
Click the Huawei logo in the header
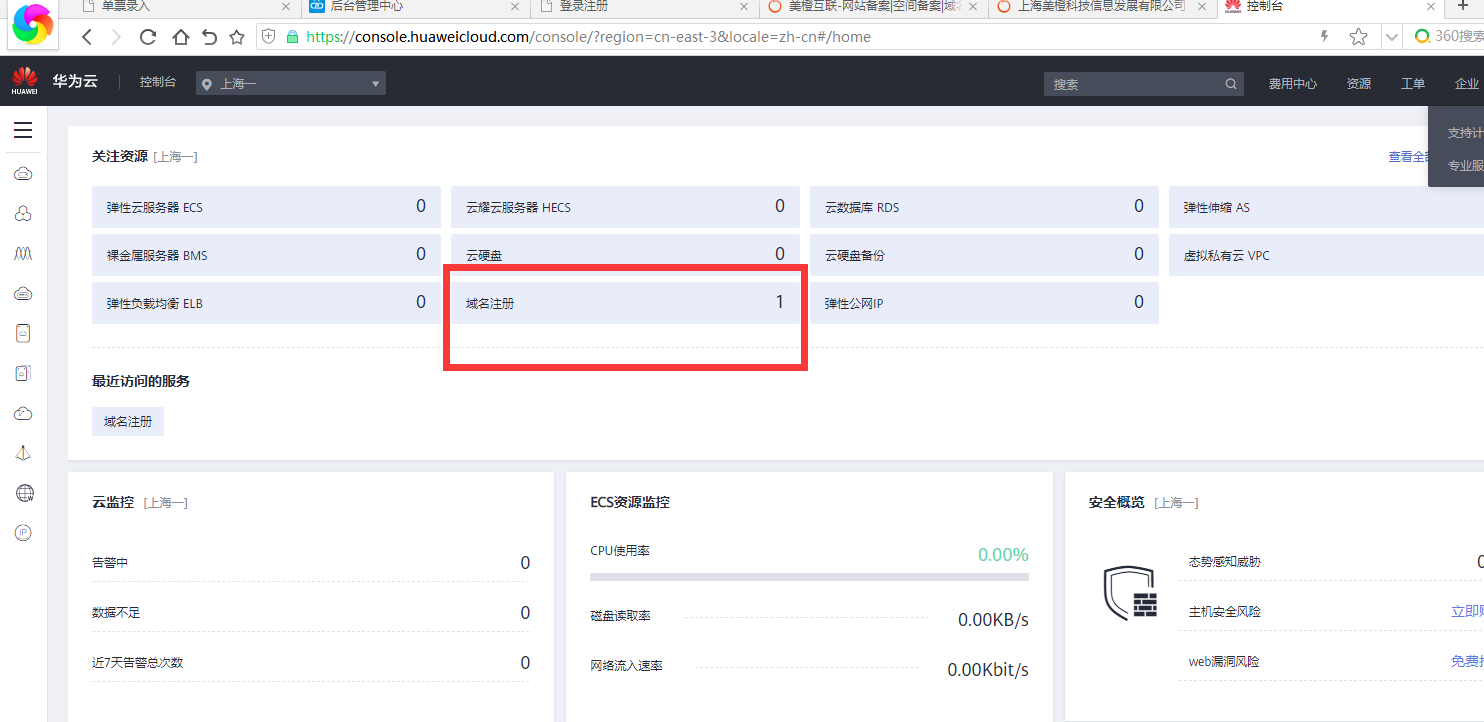(24, 80)
